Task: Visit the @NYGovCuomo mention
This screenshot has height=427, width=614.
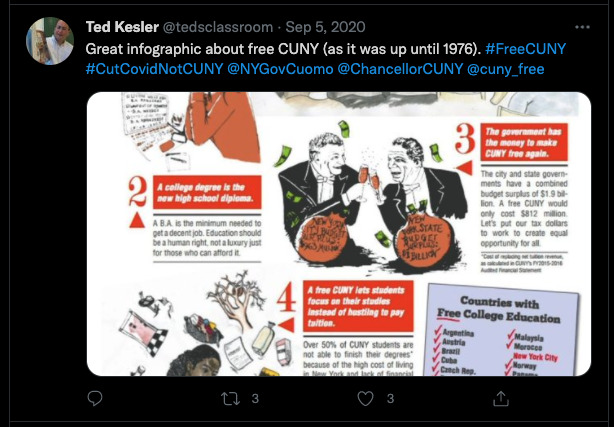Action: click(280, 69)
